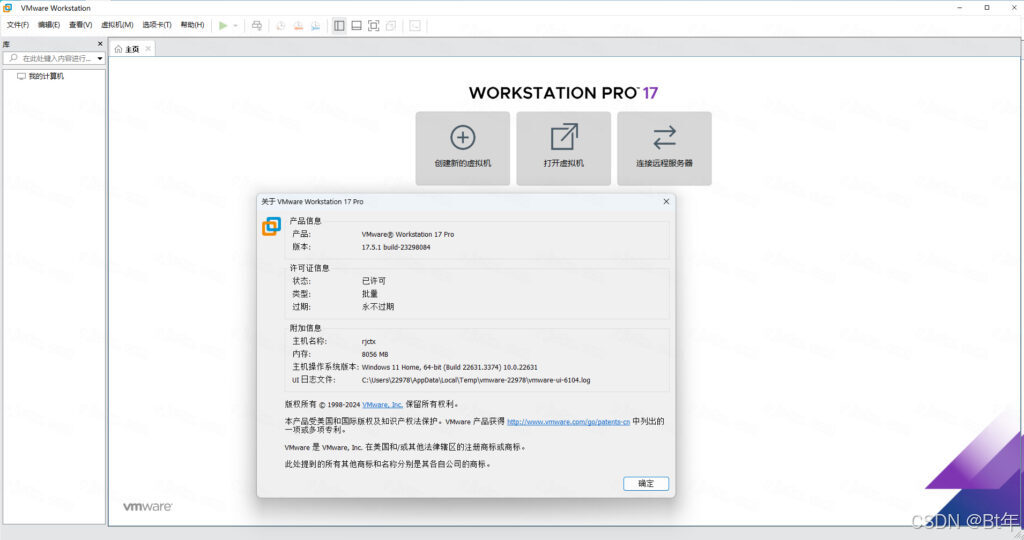Toggle the thumbnail bar view icon
This screenshot has height=540, width=1024.
(x=357, y=25)
